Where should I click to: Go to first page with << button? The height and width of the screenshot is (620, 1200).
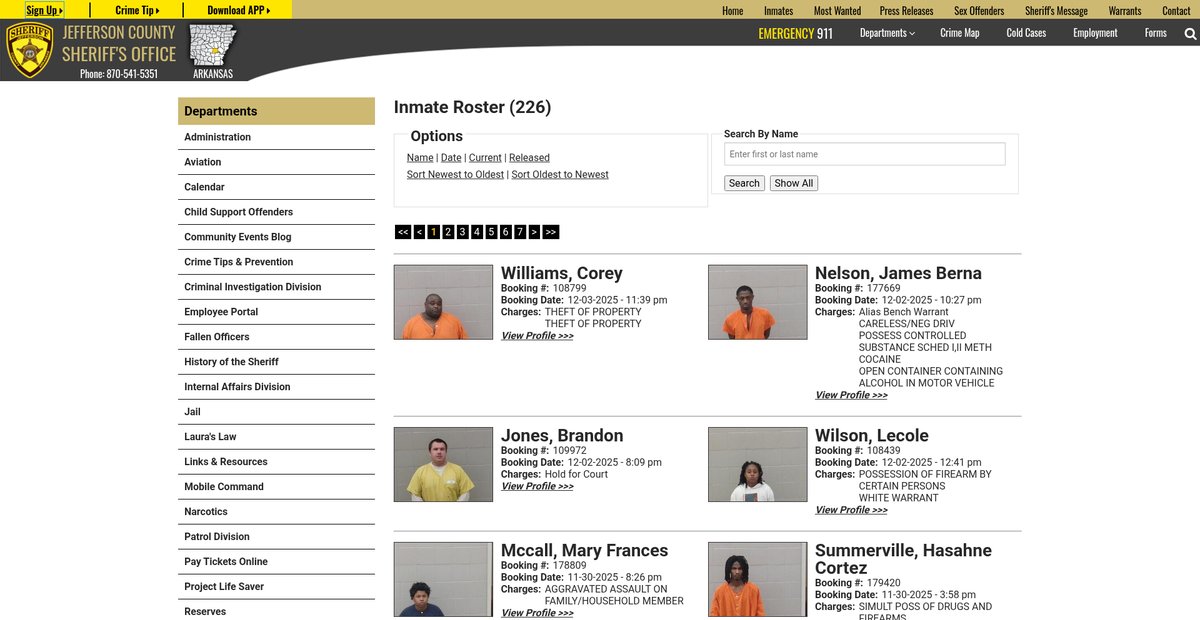tap(403, 232)
